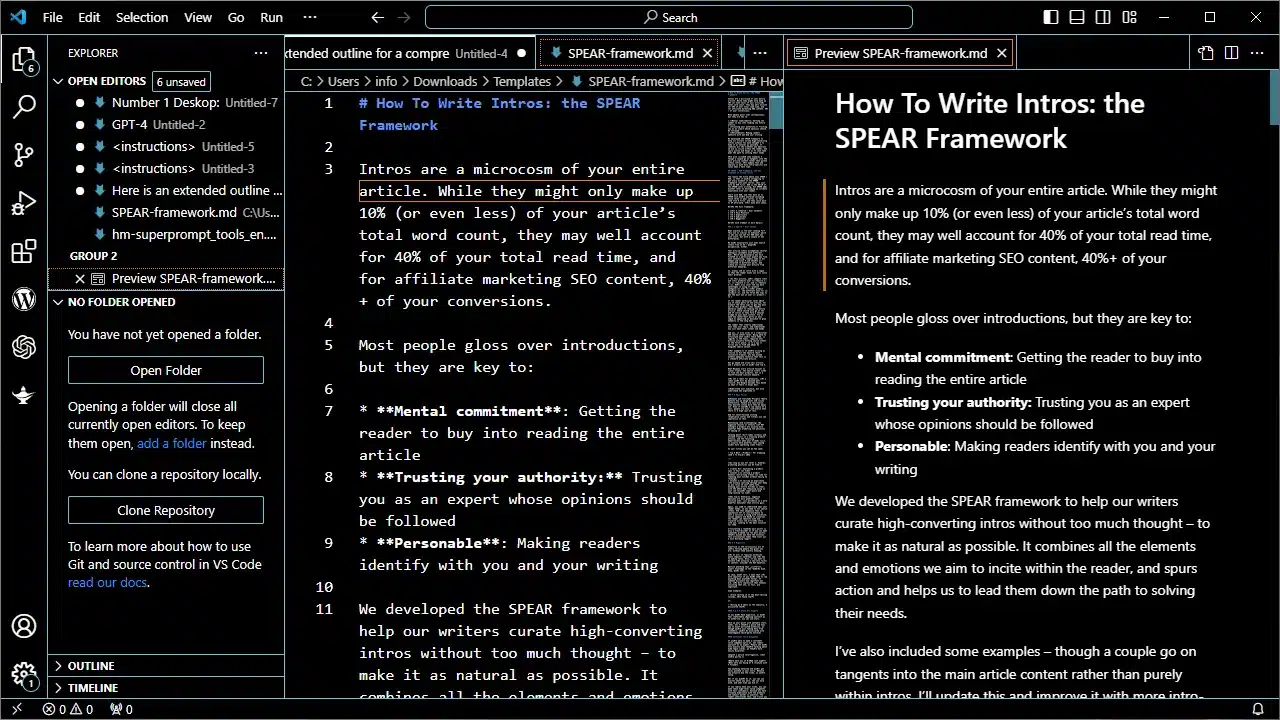Click the Search command center box
The width and height of the screenshot is (1280, 720).
669,17
